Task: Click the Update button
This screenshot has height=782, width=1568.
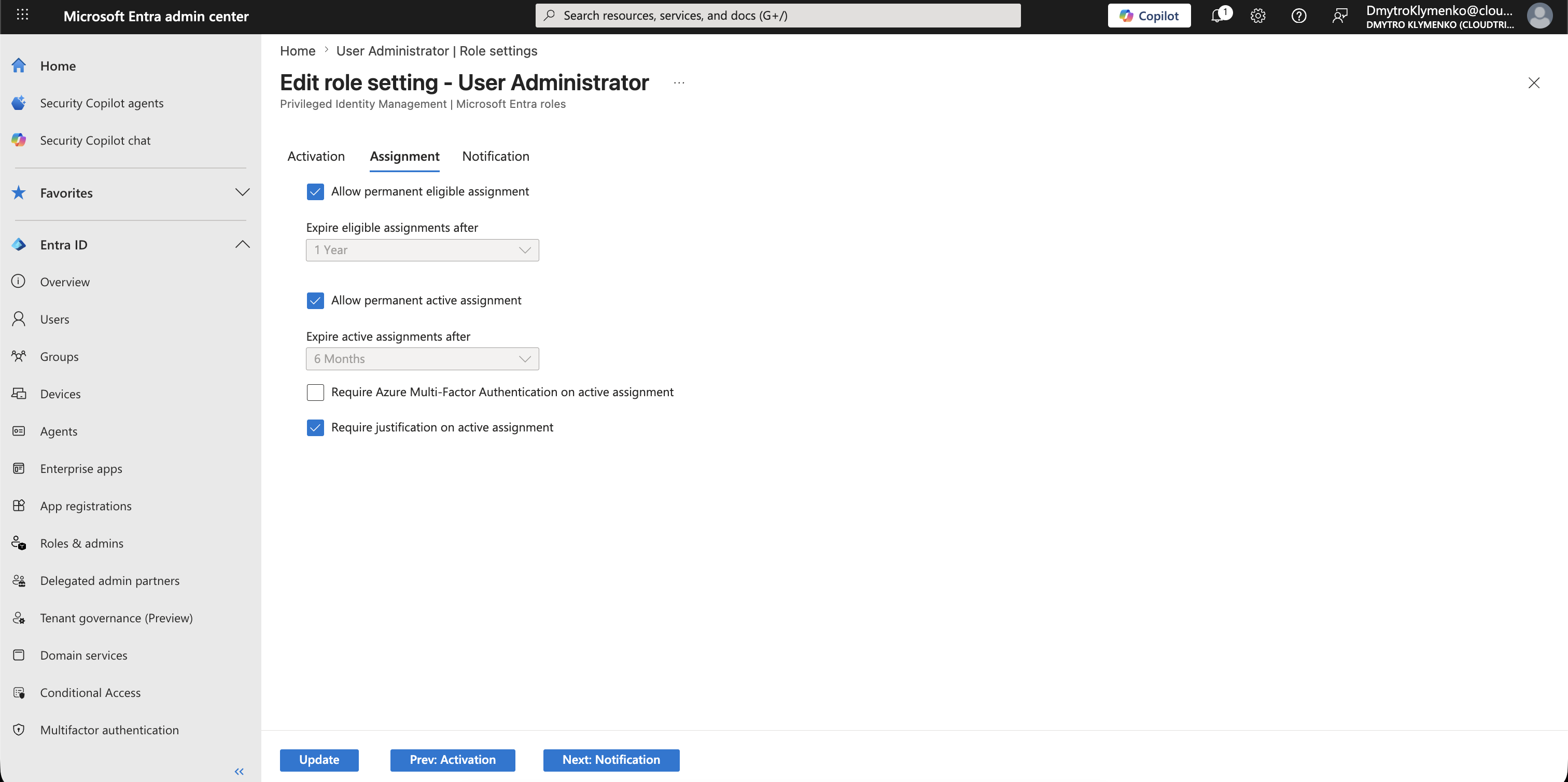Action: pos(319,760)
